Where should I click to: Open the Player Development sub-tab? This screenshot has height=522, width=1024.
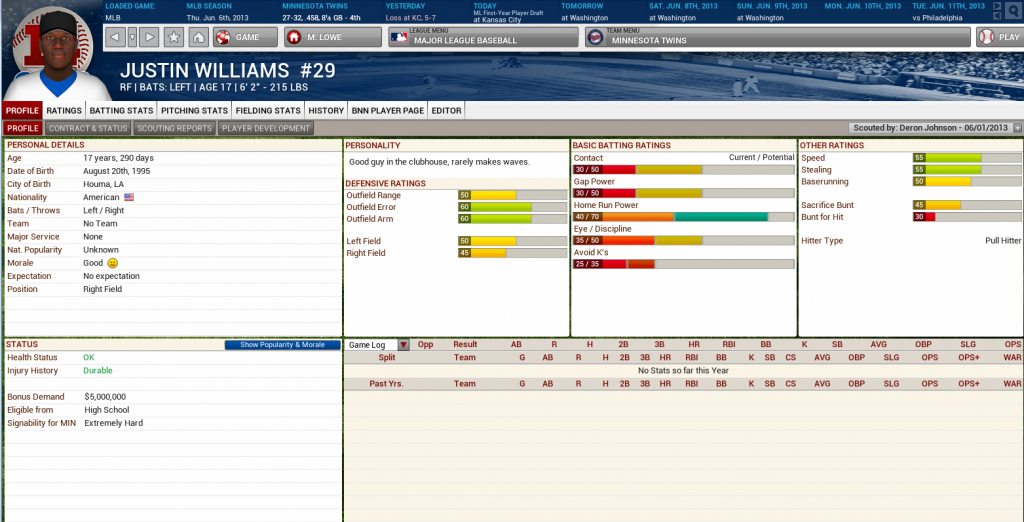click(265, 128)
